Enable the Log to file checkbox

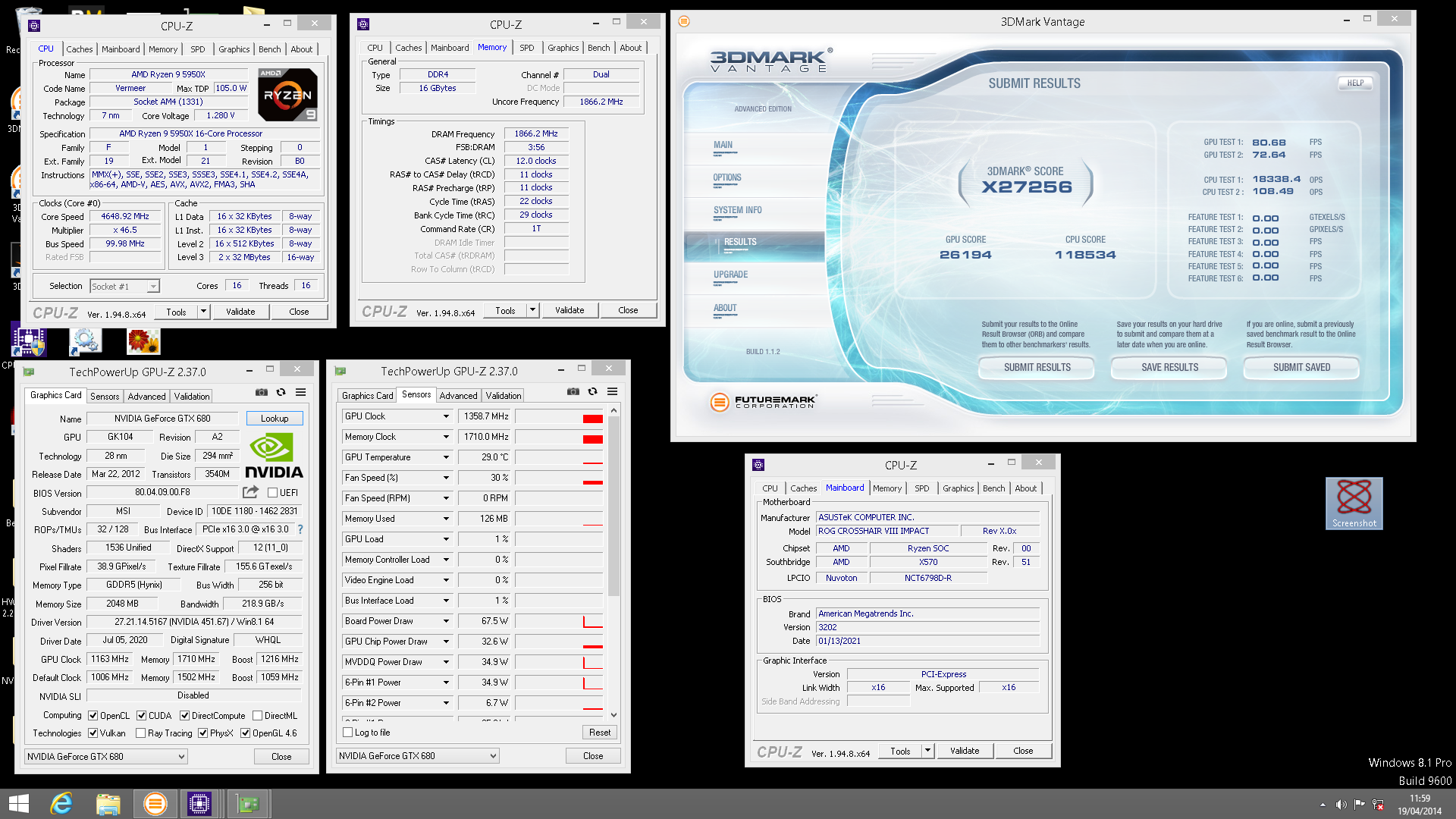coord(347,733)
